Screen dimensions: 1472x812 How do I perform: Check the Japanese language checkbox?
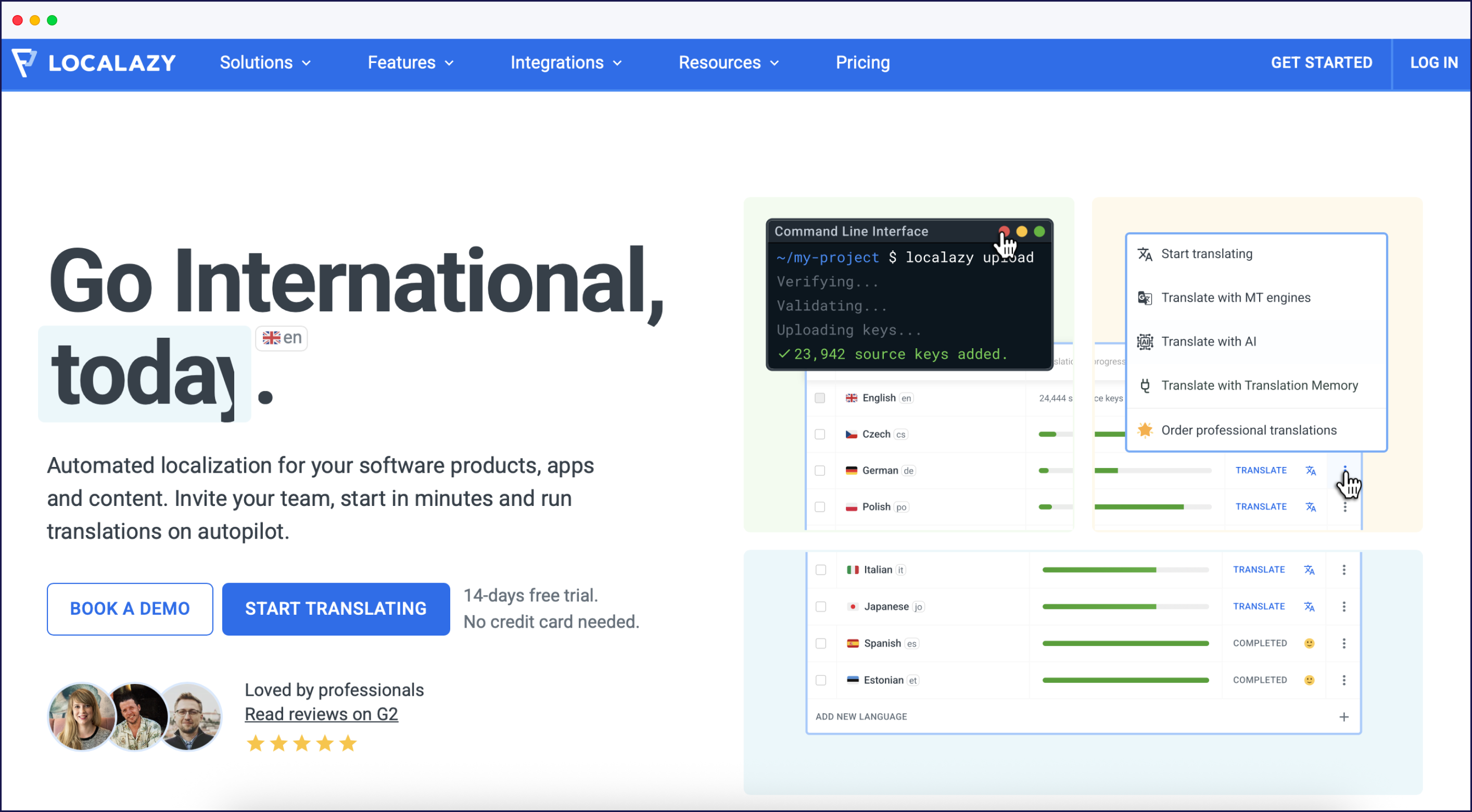[x=821, y=607]
